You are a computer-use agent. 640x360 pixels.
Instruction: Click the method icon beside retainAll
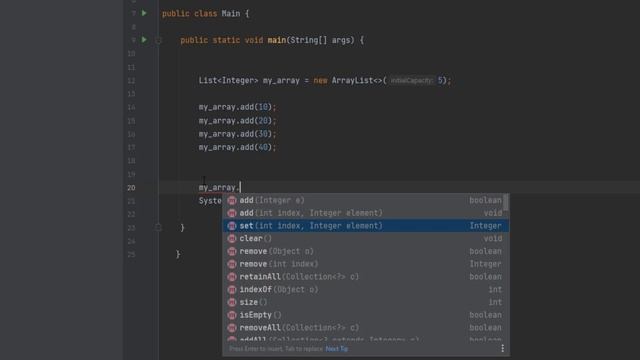(232, 277)
